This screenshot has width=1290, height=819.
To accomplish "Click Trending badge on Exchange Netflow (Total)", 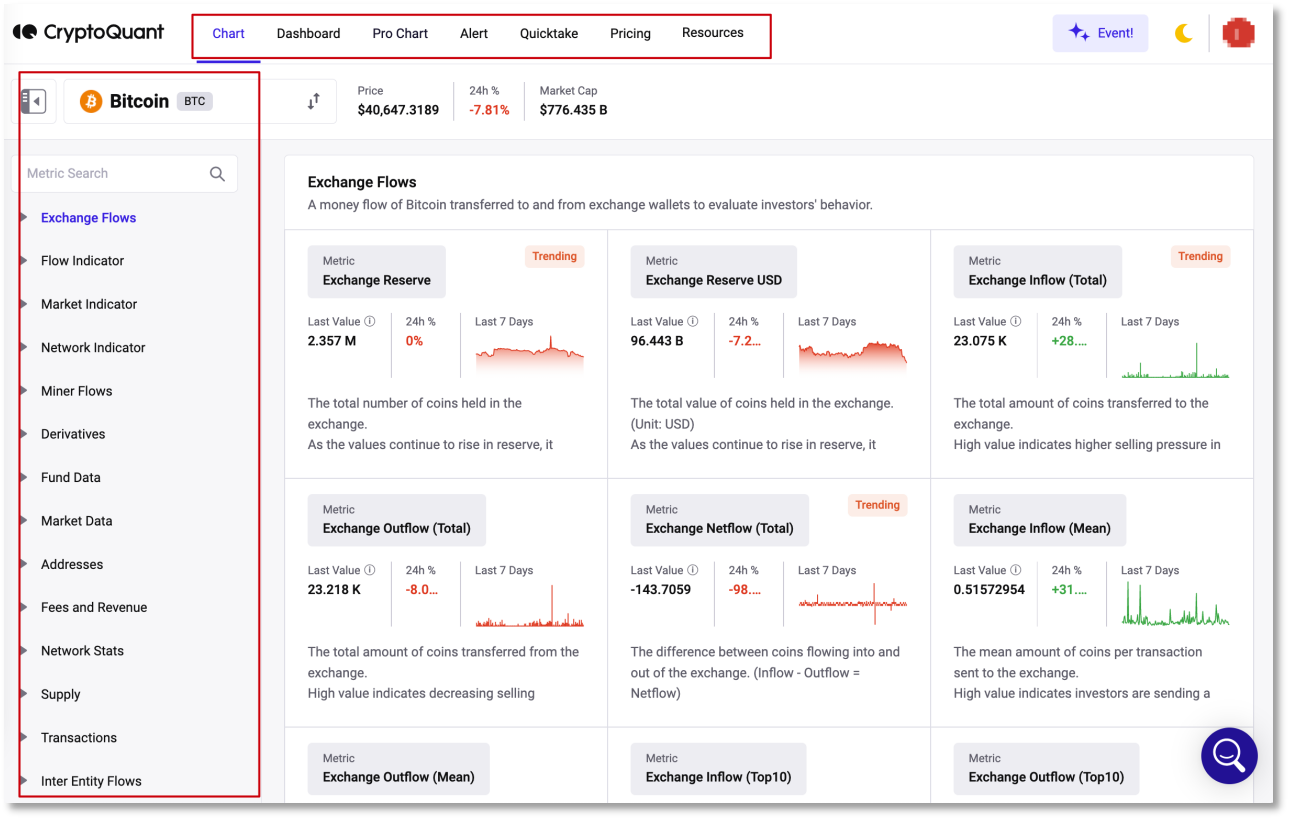I will pyautogui.click(x=877, y=505).
